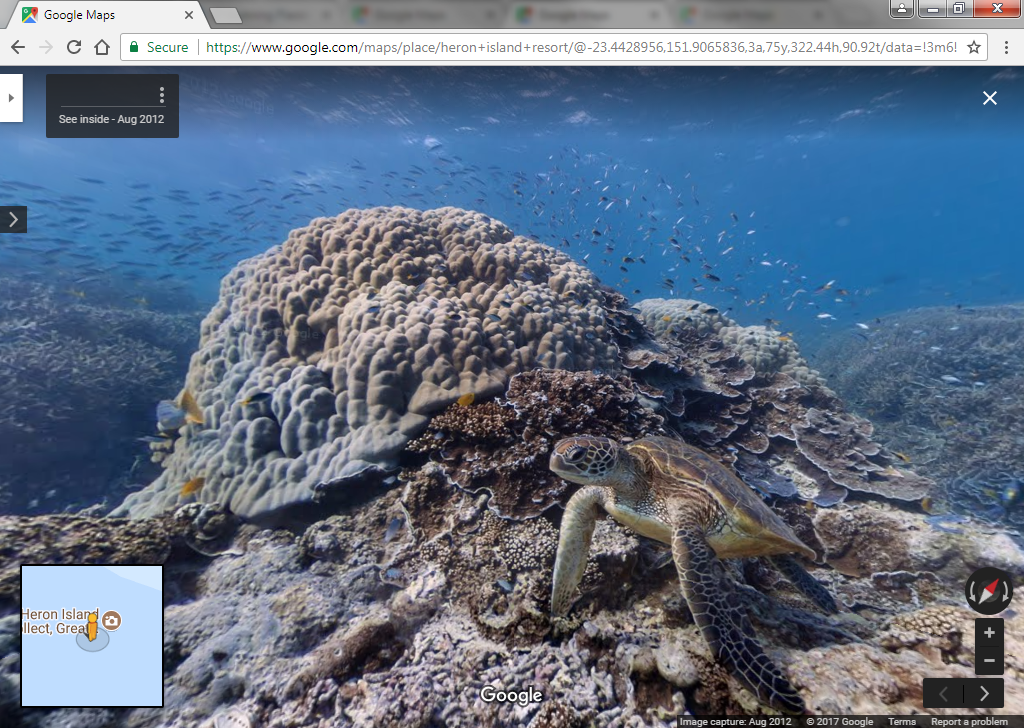Open Chrome's three-dot menu
Image resolution: width=1024 pixels, height=728 pixels.
tap(1006, 47)
